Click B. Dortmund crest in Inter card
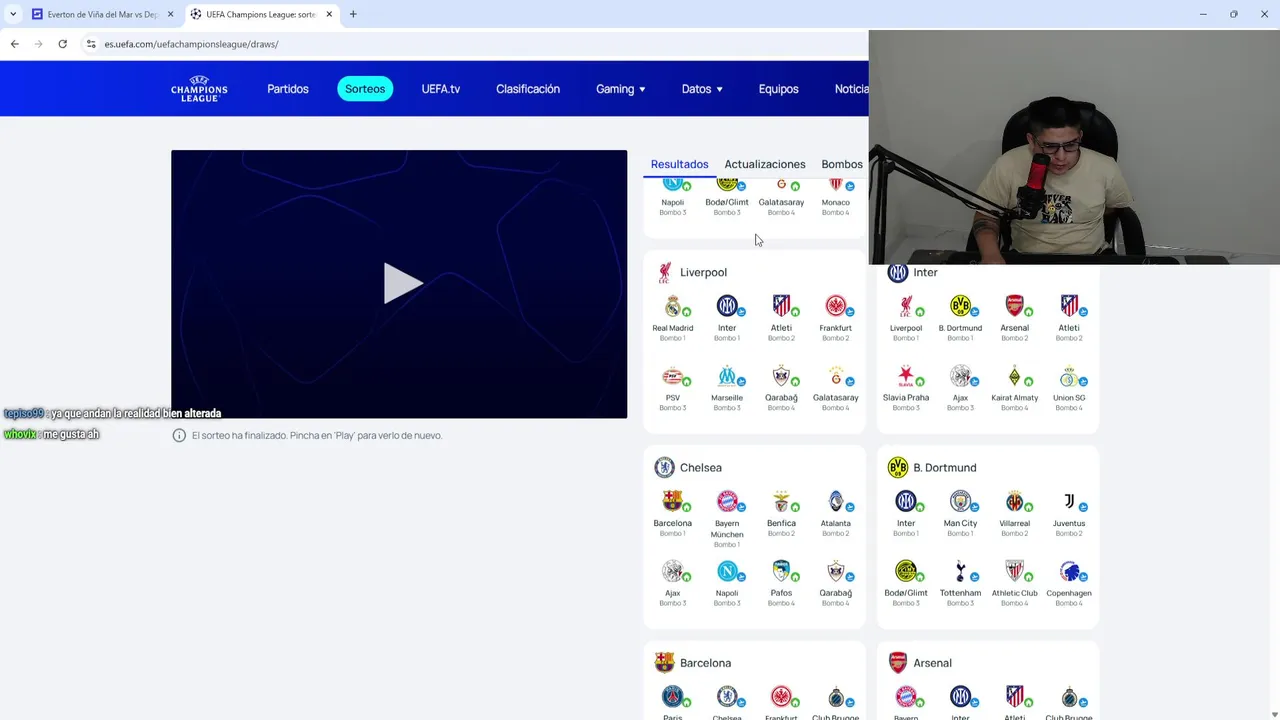 (x=960, y=306)
